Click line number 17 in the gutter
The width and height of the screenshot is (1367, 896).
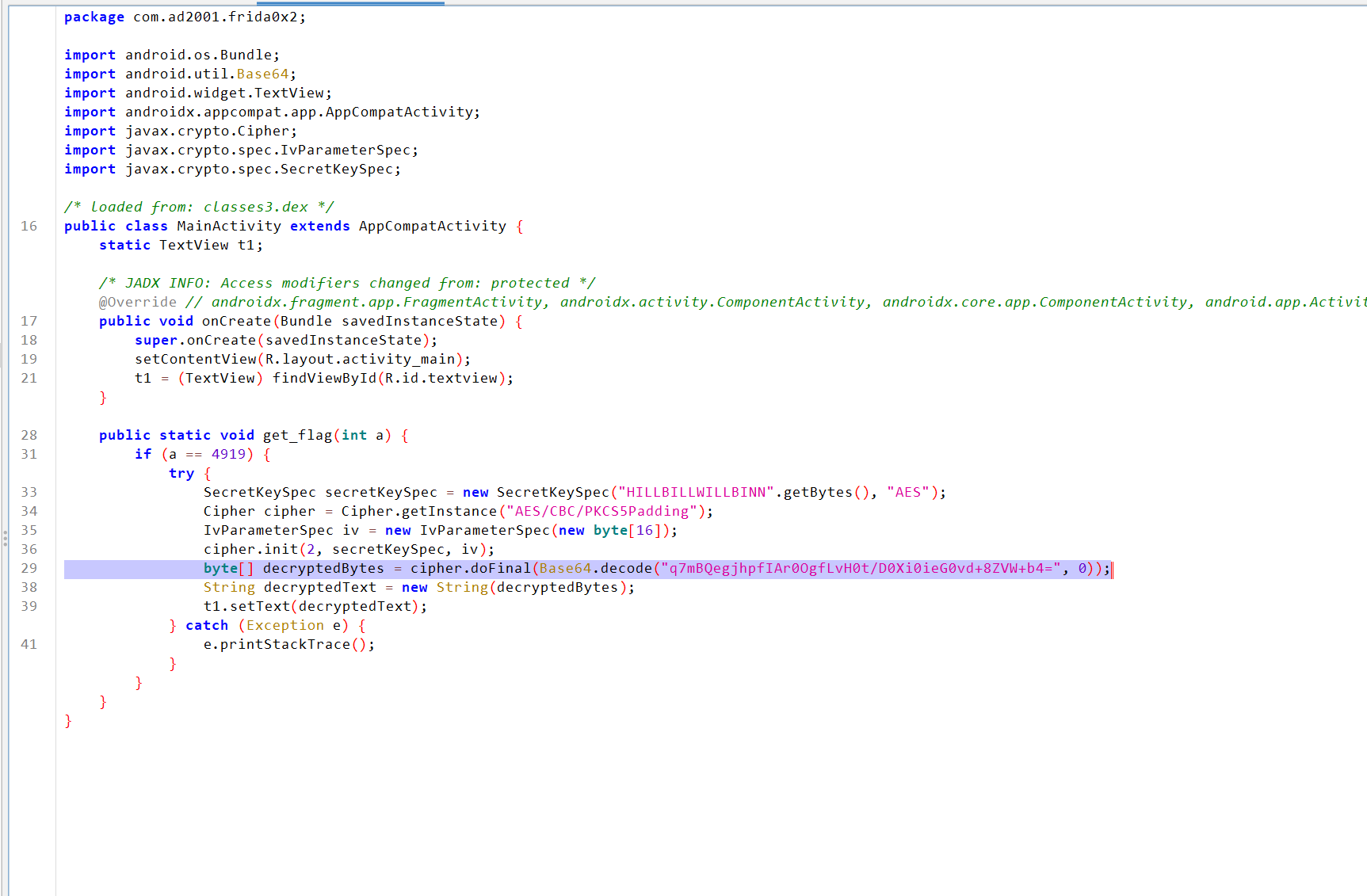[x=29, y=321]
